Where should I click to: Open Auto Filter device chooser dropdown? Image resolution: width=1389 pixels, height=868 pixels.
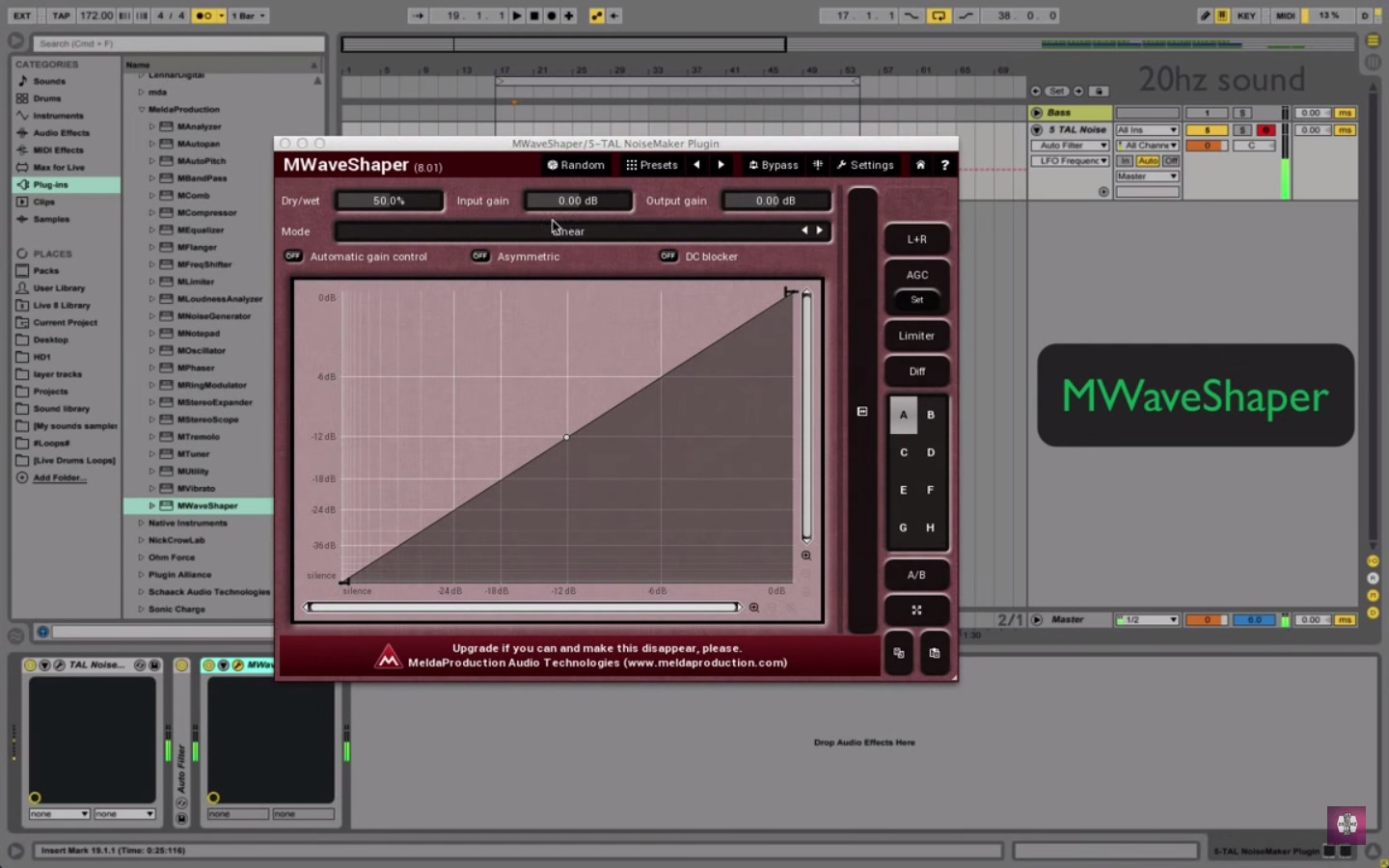tap(1073, 146)
